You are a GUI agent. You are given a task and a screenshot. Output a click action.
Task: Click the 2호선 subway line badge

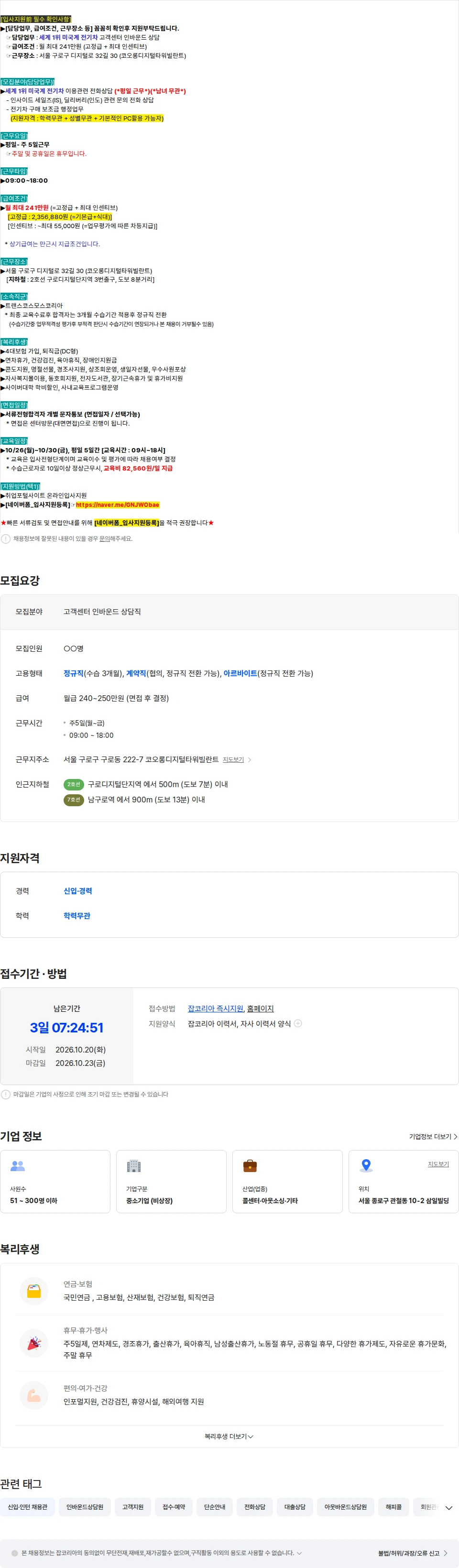coord(74,785)
